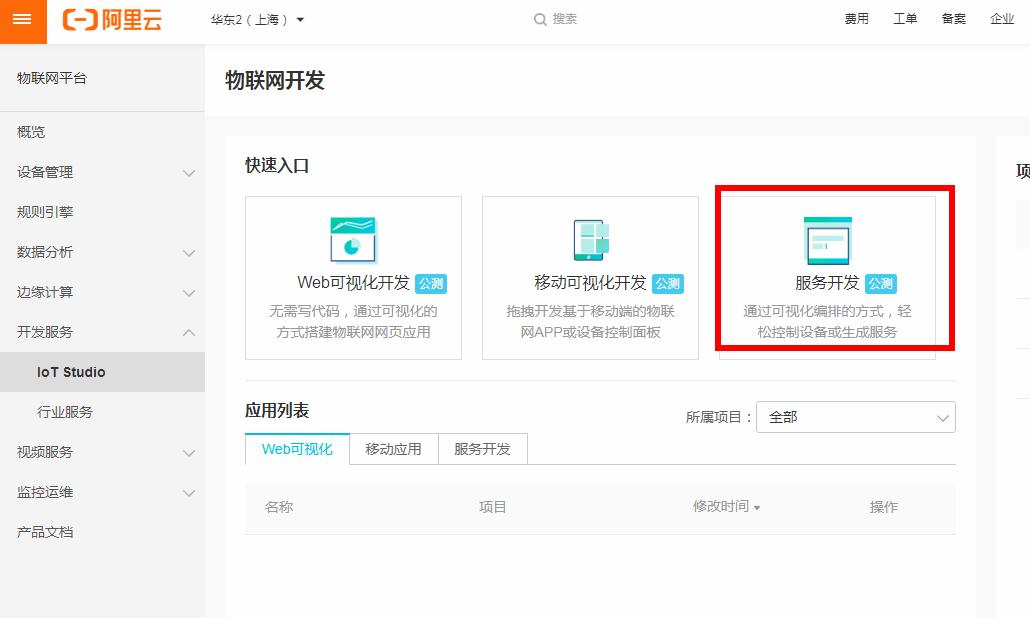Viewport: 1030px width, 618px height.
Task: Click the 物联网开发 page title
Action: coord(275,80)
